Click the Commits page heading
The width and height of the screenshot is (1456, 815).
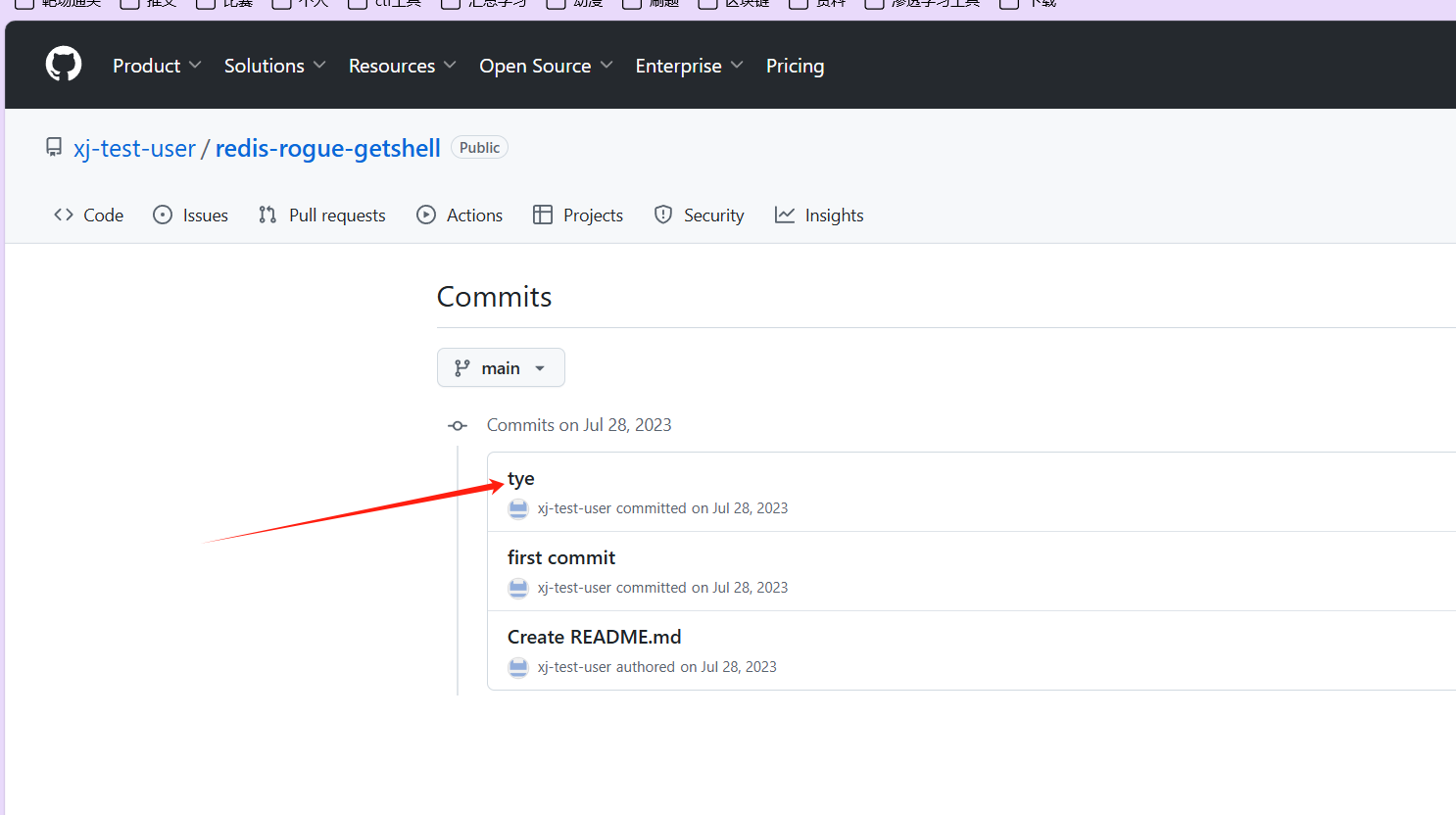(495, 297)
